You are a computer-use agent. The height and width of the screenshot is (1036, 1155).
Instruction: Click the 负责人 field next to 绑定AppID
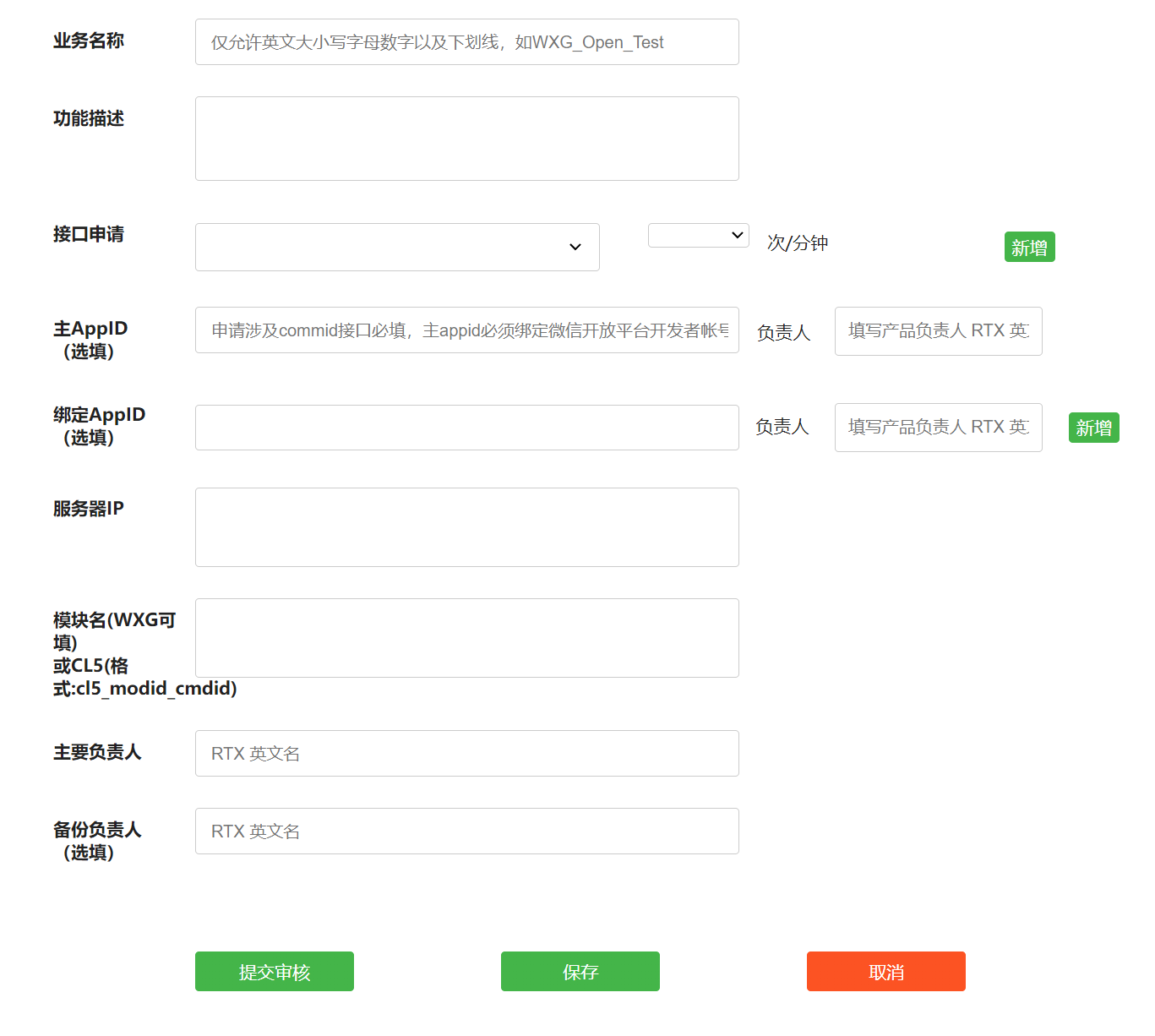[937, 428]
